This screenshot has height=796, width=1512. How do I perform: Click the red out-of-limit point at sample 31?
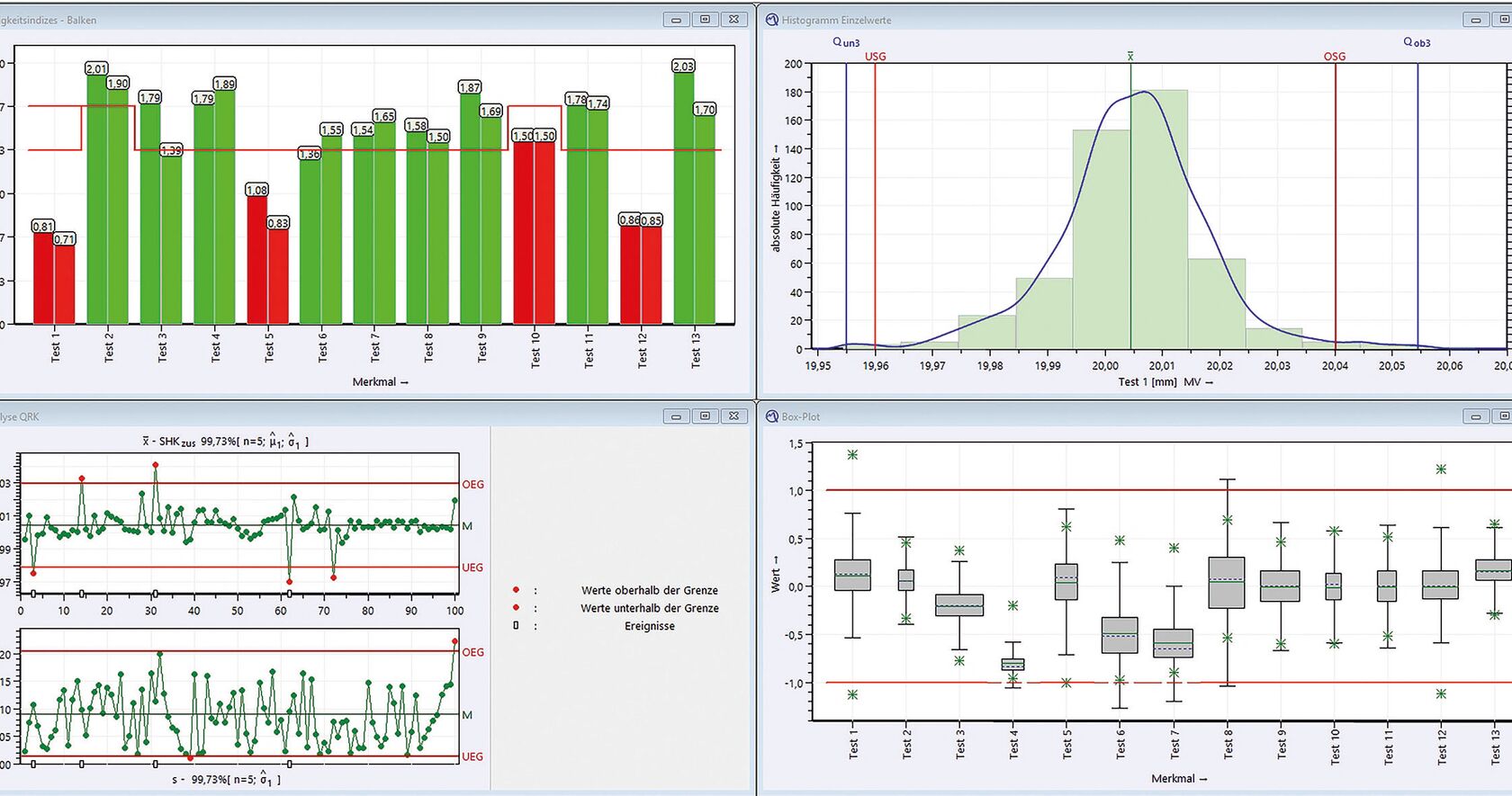point(156,465)
